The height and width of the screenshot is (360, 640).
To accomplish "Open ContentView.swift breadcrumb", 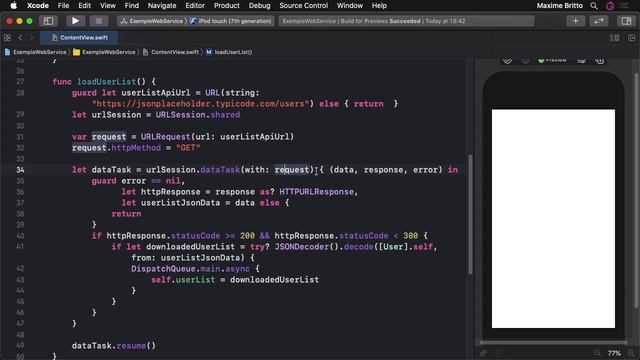I will click(171, 52).
